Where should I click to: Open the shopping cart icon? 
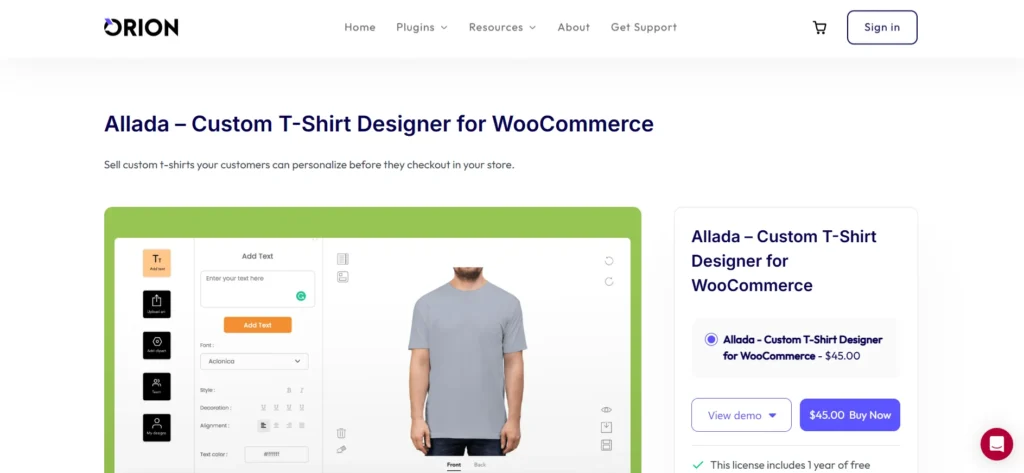tap(819, 27)
